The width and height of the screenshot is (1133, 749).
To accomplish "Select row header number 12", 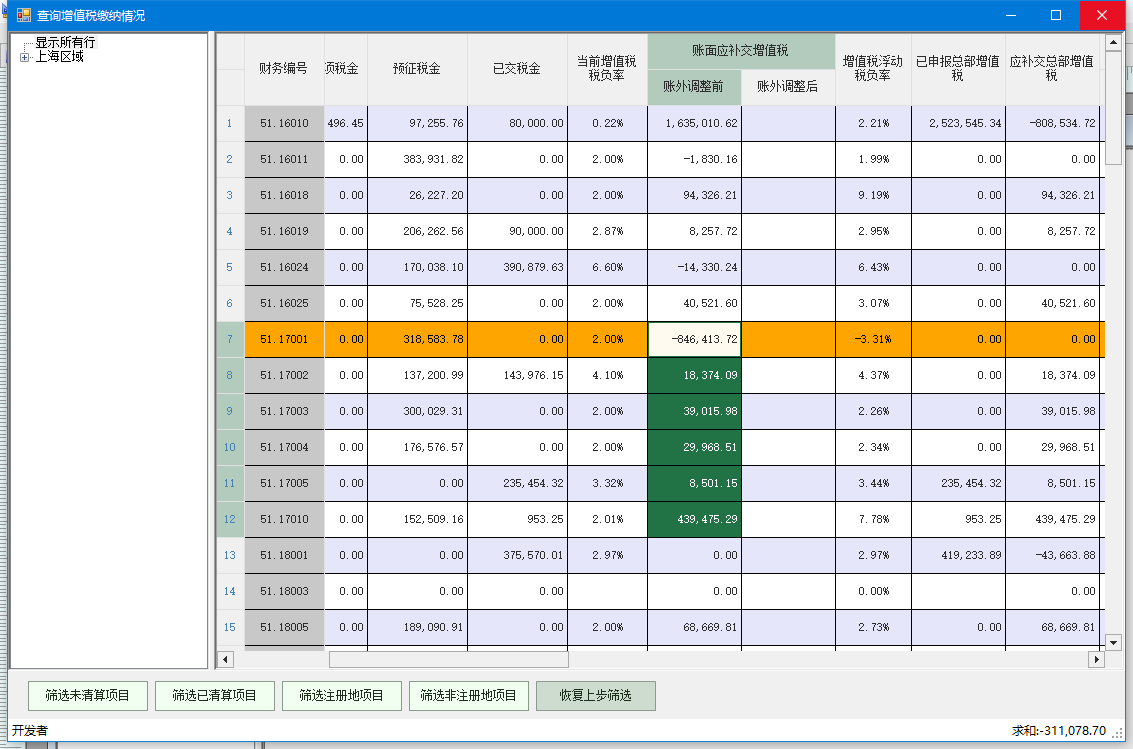I will [x=230, y=519].
